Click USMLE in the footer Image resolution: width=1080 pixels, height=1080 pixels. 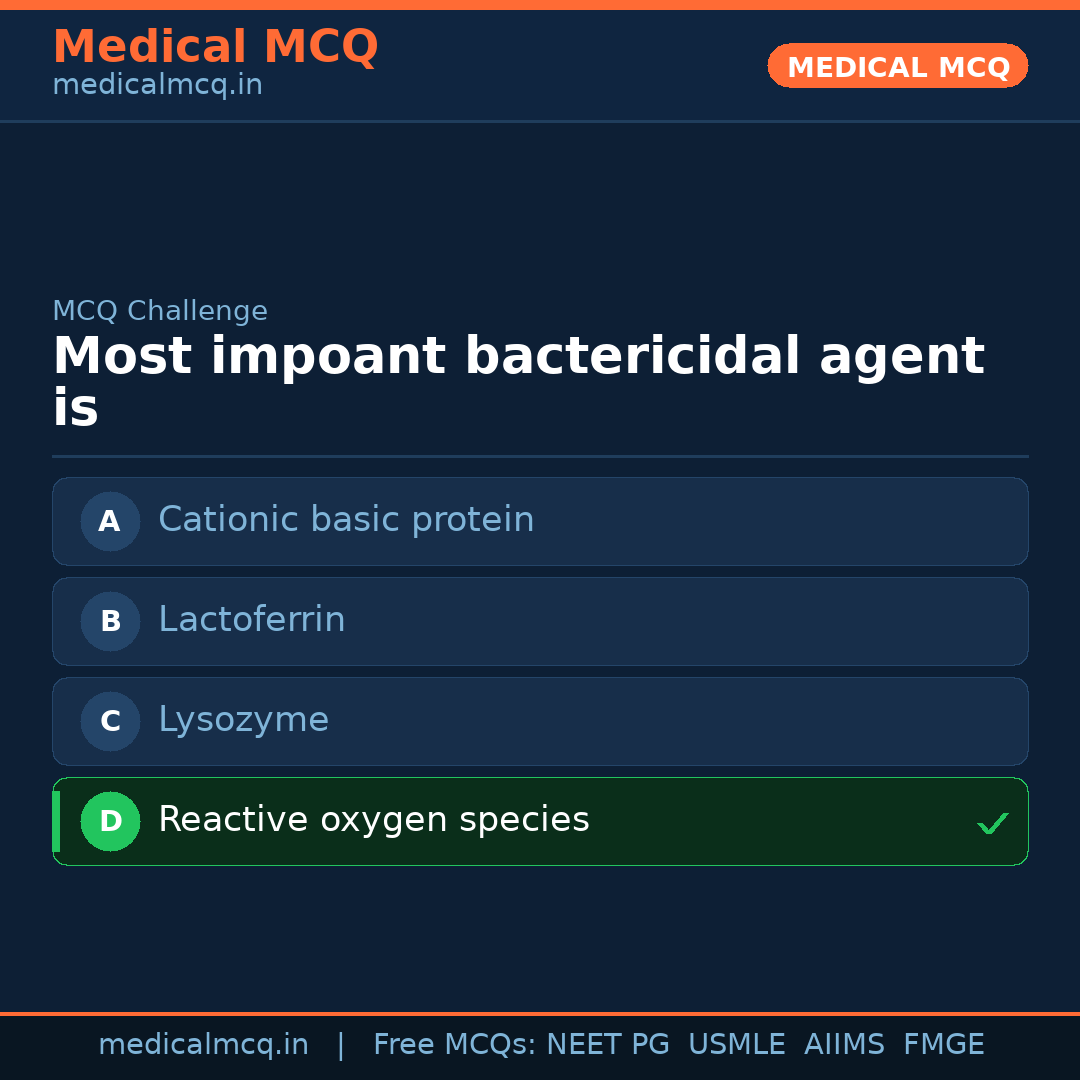tap(736, 1045)
